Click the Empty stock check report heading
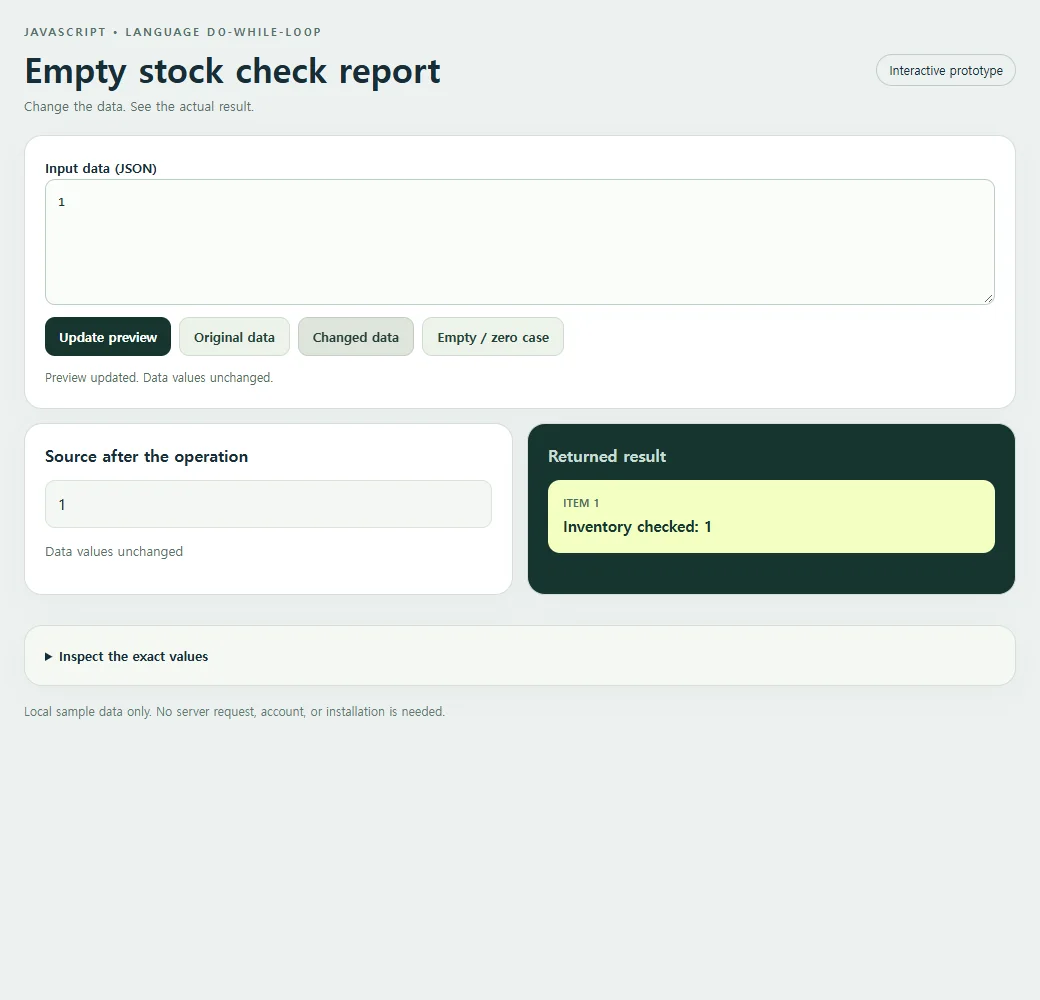The height and width of the screenshot is (1000, 1040). (x=232, y=71)
